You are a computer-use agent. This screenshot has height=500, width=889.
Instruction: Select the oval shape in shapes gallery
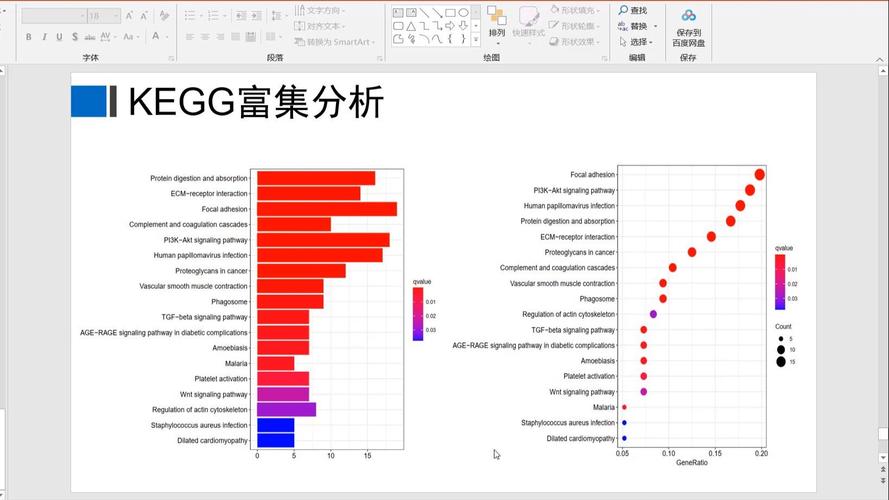463,12
